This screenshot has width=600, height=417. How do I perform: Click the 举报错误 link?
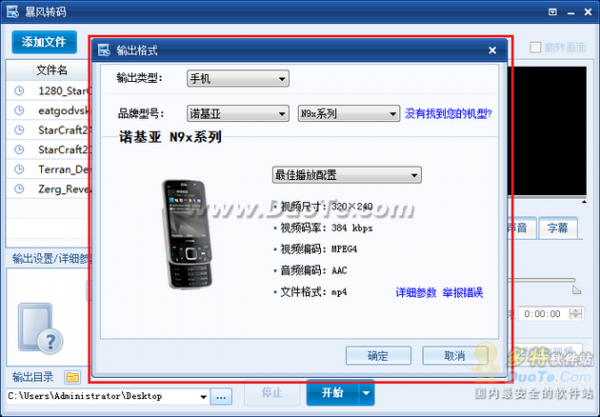pyautogui.click(x=463, y=293)
